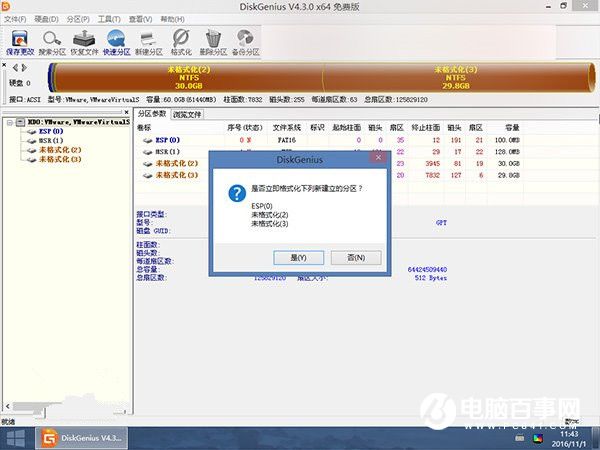Open the 工具(T) menu

tap(109, 19)
